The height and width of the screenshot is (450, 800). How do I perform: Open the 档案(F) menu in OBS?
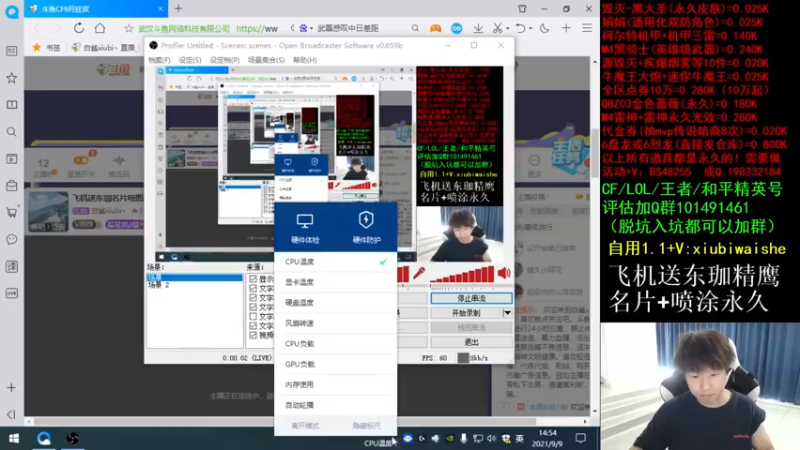(x=159, y=60)
